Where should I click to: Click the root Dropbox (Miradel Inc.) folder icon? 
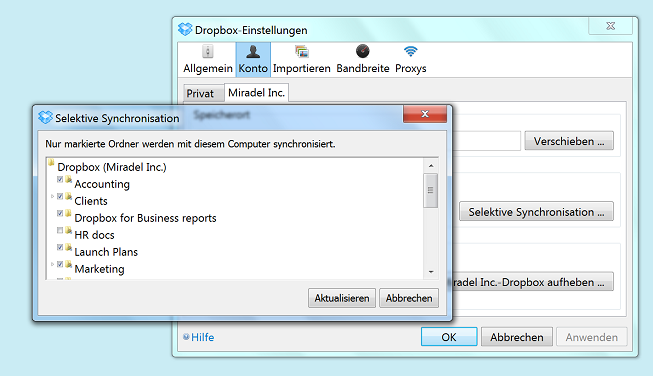51,163
